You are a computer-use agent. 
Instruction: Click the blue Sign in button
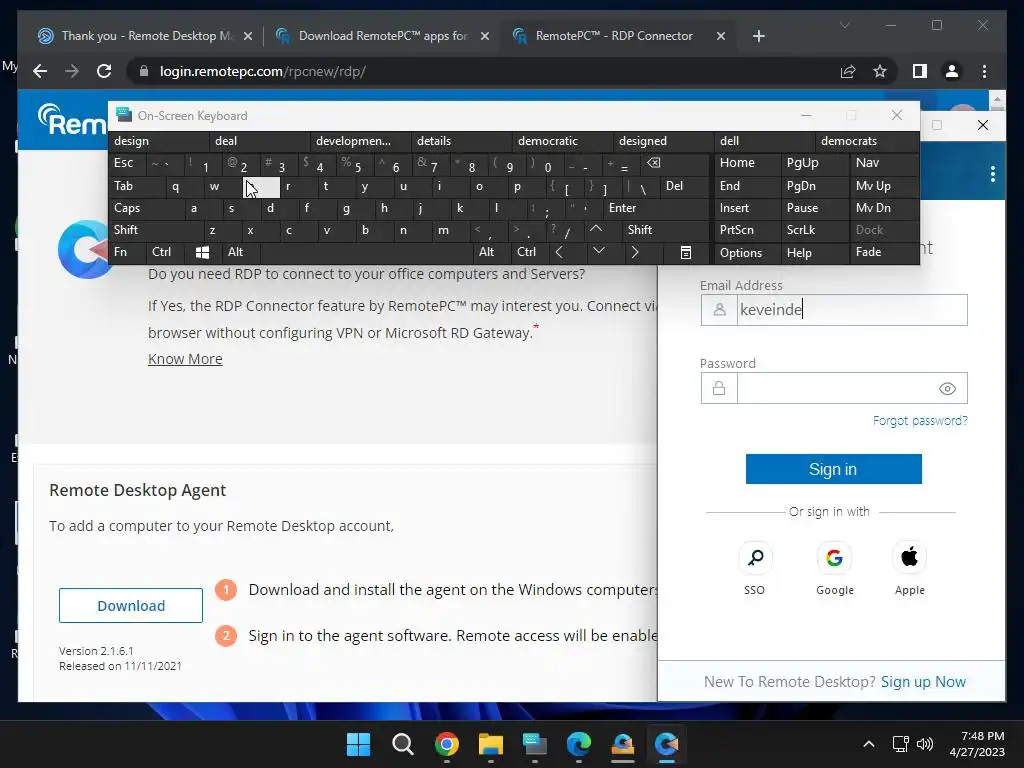click(833, 469)
